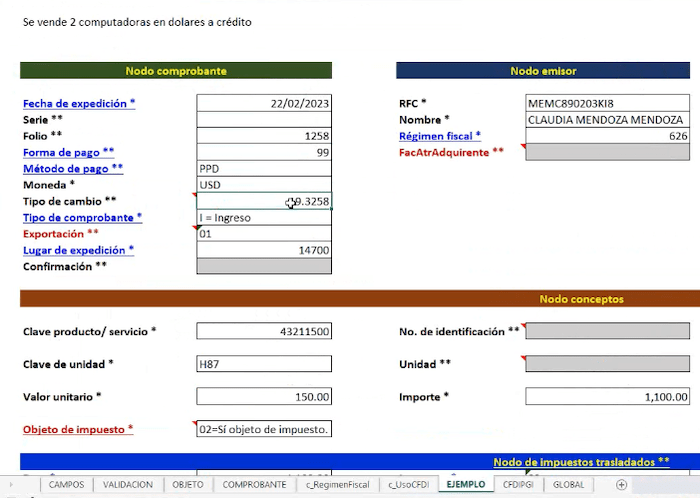Click the Importe cell showing 1,100.00

606,397
